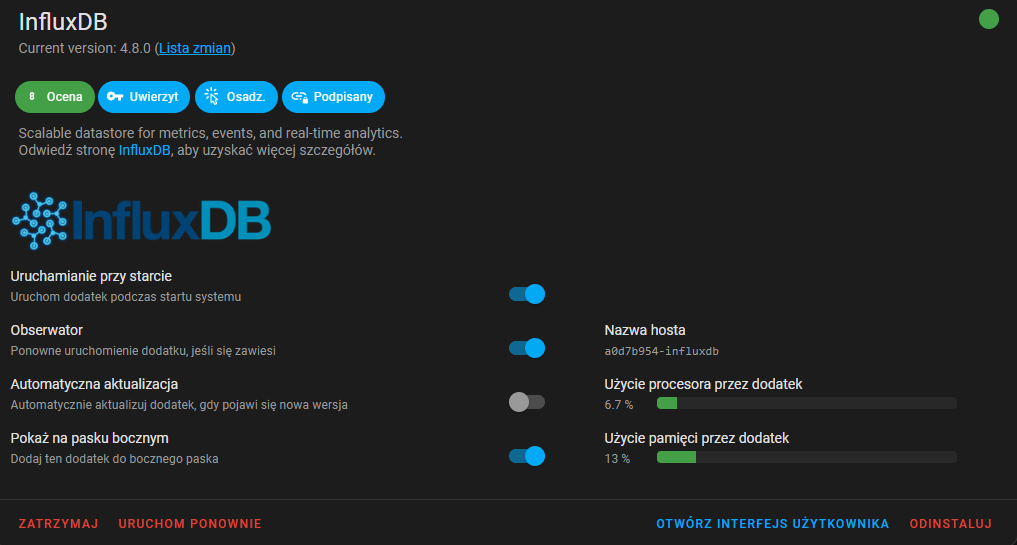1017x545 pixels.
Task: Click the Nazwa hosta label
Action: point(645,330)
